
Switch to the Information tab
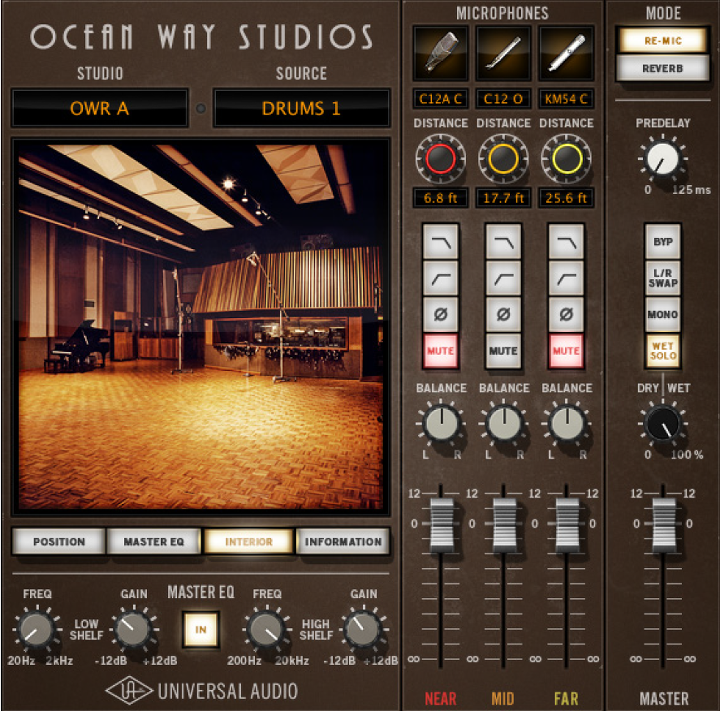[x=343, y=542]
